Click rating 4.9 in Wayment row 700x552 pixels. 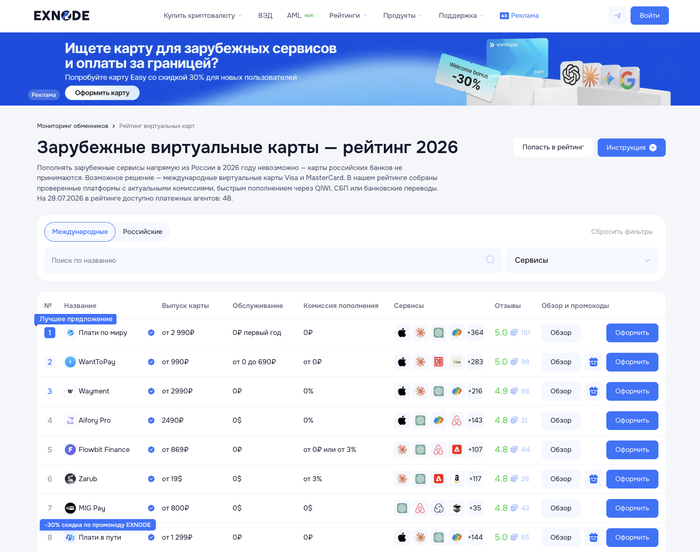coord(501,391)
